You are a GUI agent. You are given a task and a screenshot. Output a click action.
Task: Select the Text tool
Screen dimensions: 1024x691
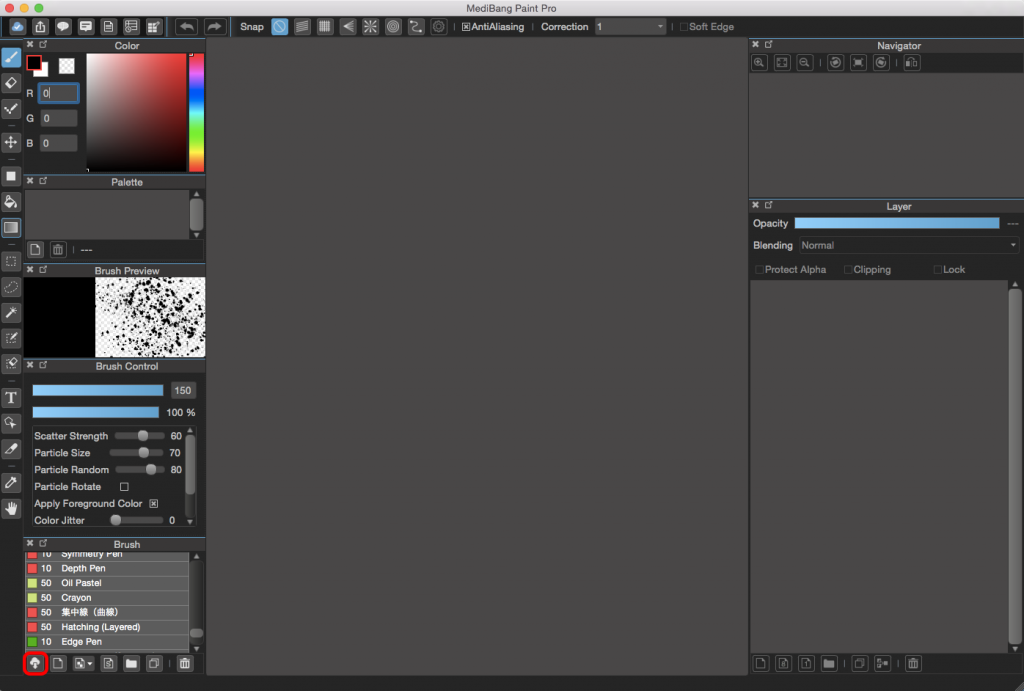pyautogui.click(x=11, y=397)
